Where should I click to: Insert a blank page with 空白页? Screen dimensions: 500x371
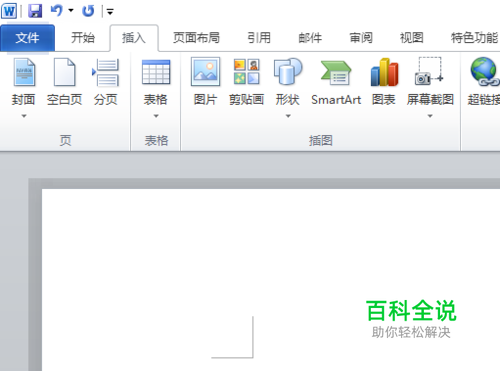tap(64, 82)
